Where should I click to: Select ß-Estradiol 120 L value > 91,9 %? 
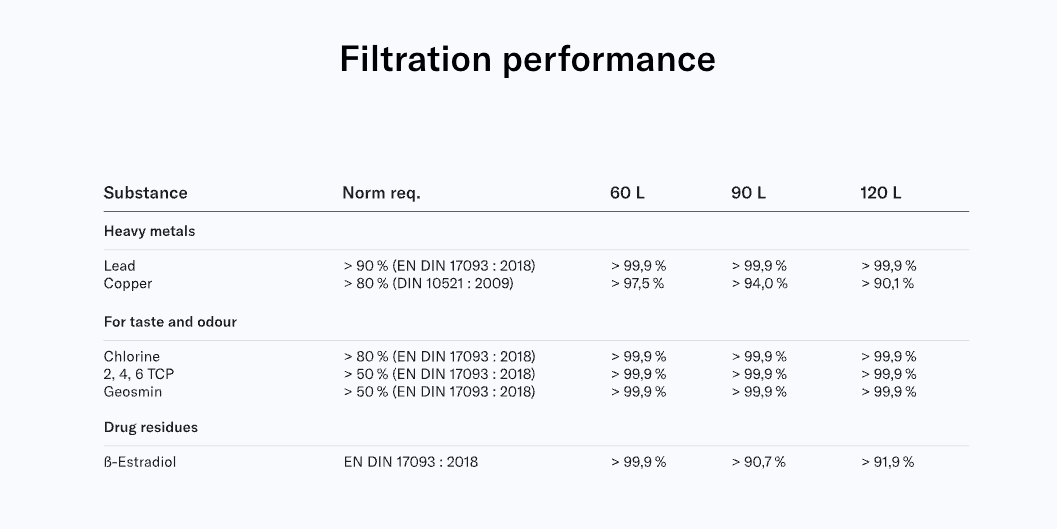888,462
